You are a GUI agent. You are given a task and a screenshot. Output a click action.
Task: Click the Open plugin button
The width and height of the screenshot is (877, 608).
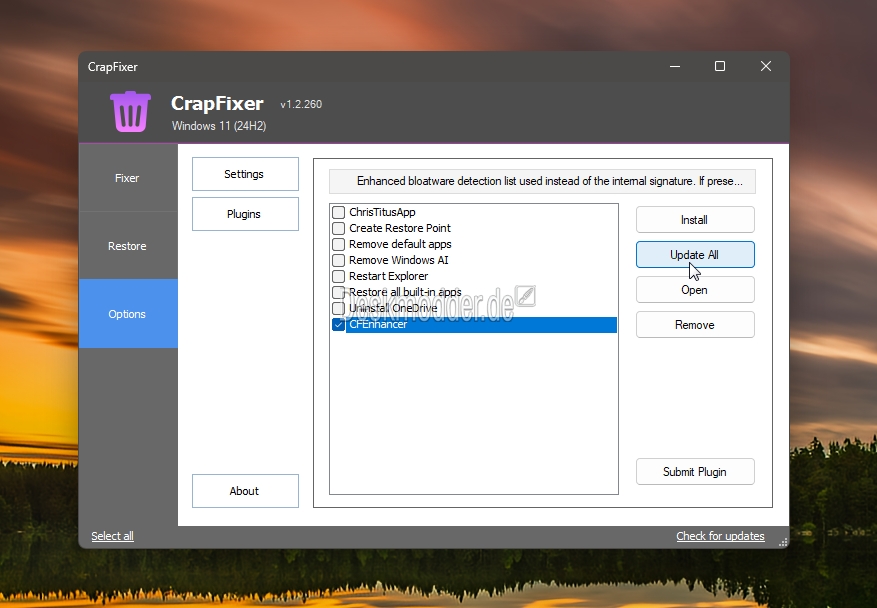coord(695,290)
